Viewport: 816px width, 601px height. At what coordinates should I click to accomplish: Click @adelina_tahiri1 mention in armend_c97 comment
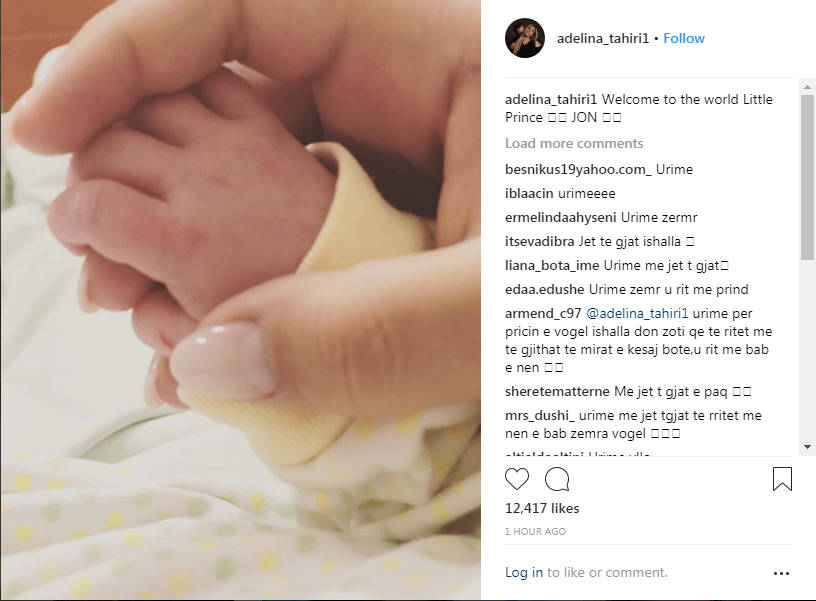click(x=637, y=313)
